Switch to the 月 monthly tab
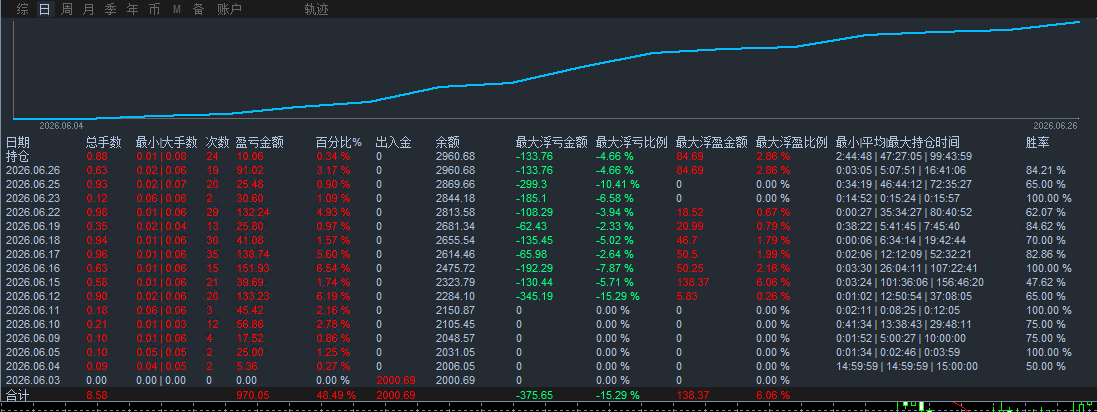Viewport: 1097px width, 412px height. tap(88, 9)
